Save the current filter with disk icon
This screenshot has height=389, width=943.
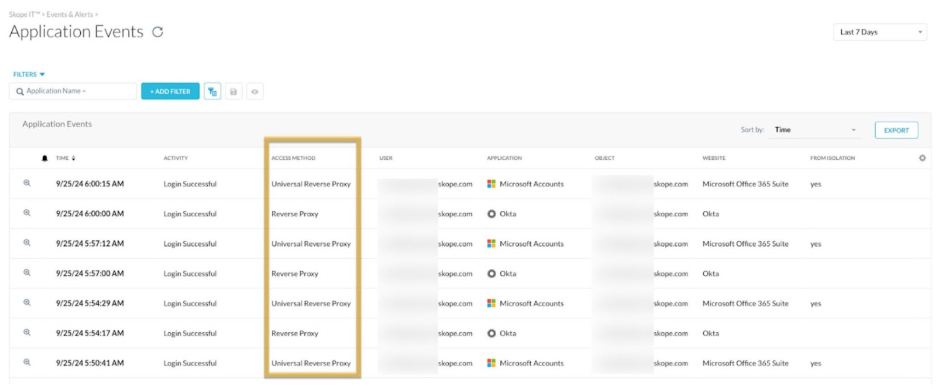click(233, 92)
